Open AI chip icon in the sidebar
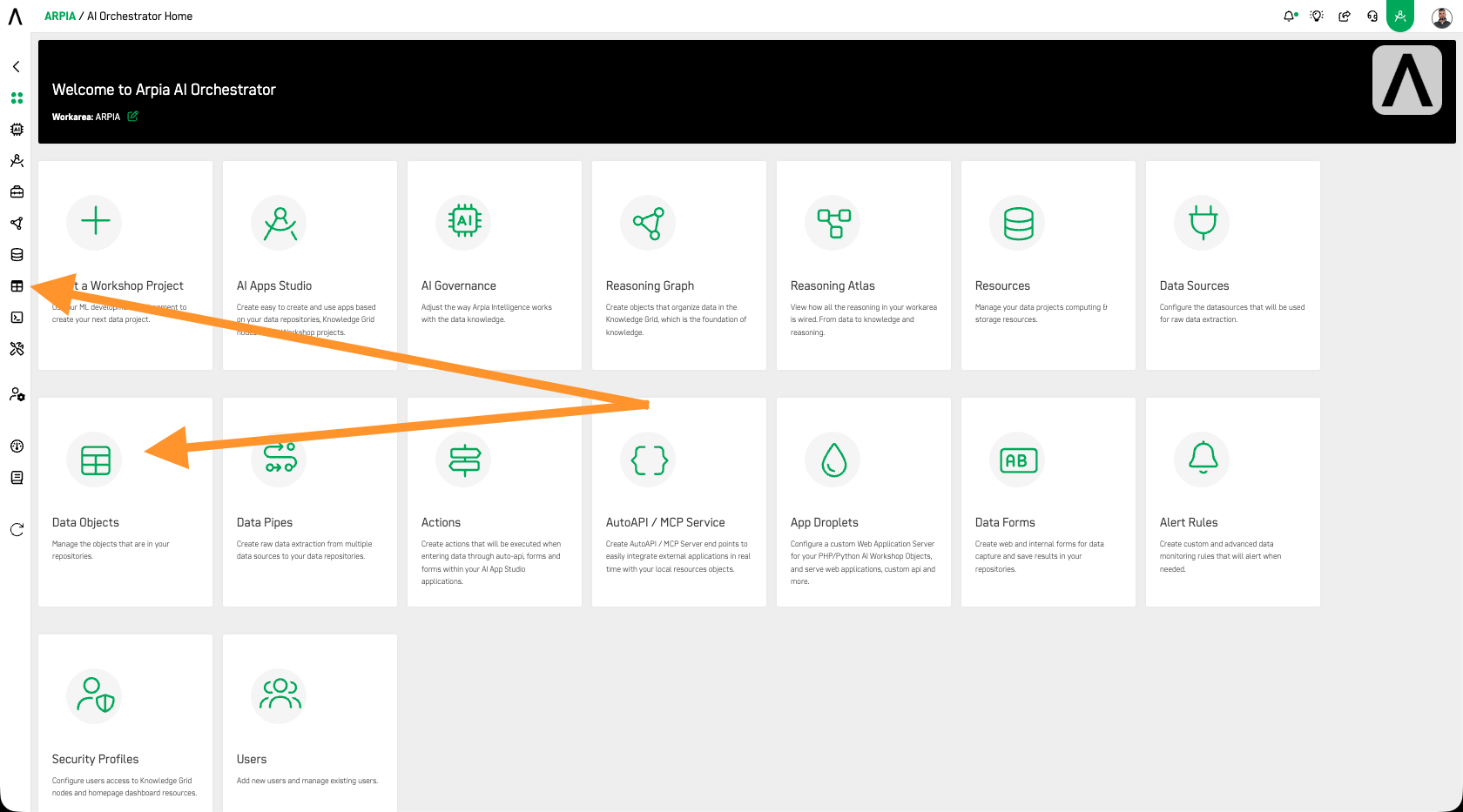 17,130
